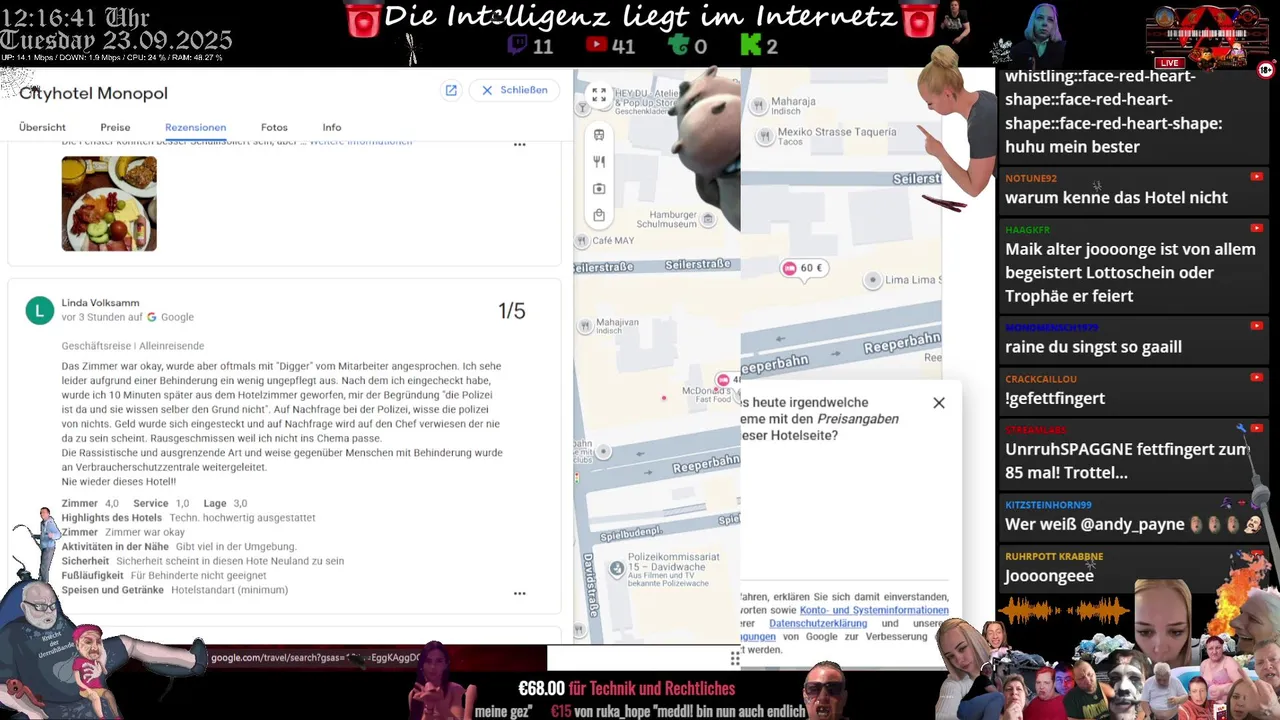Click 'Cityhotel Monopol' hotel title

(x=94, y=93)
